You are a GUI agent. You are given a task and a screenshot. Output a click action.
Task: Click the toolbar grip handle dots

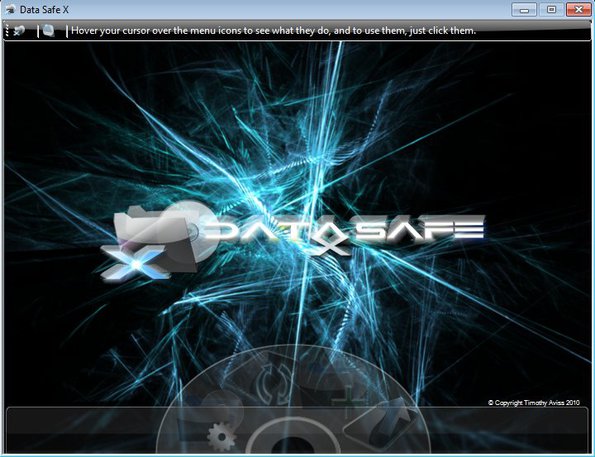pos(6,31)
